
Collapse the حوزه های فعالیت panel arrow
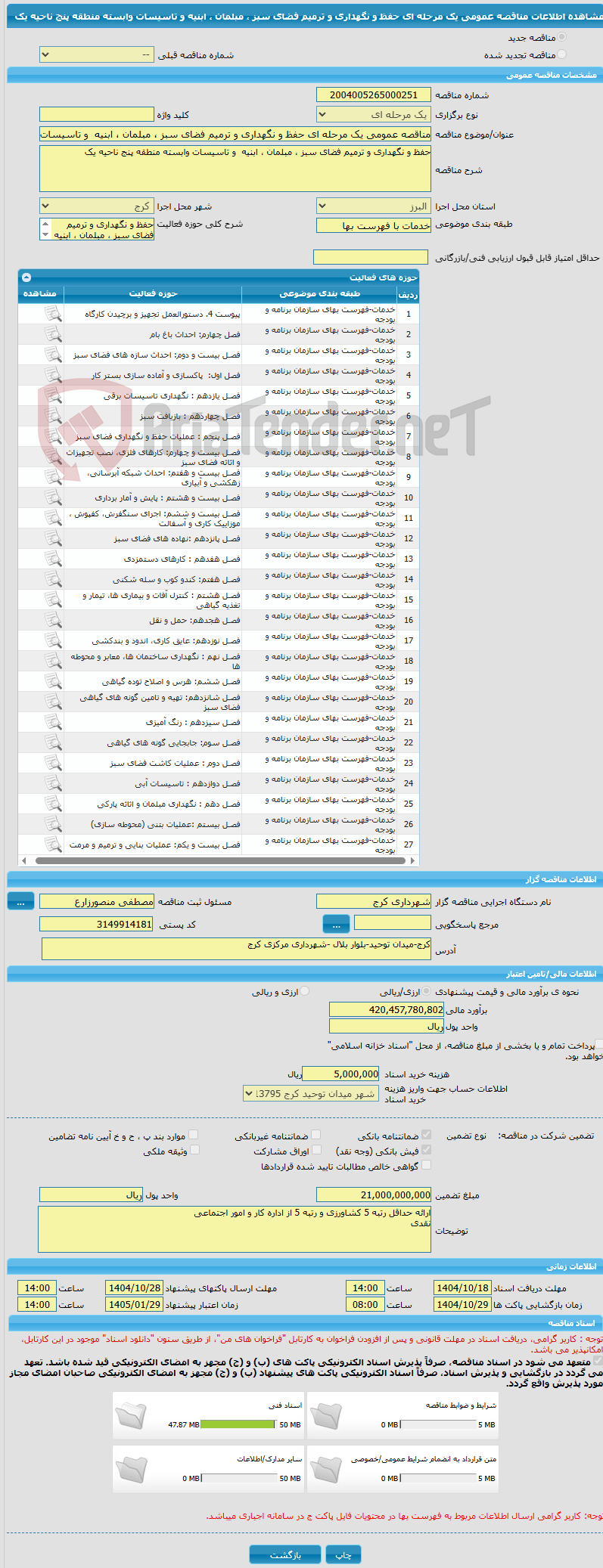(26, 277)
